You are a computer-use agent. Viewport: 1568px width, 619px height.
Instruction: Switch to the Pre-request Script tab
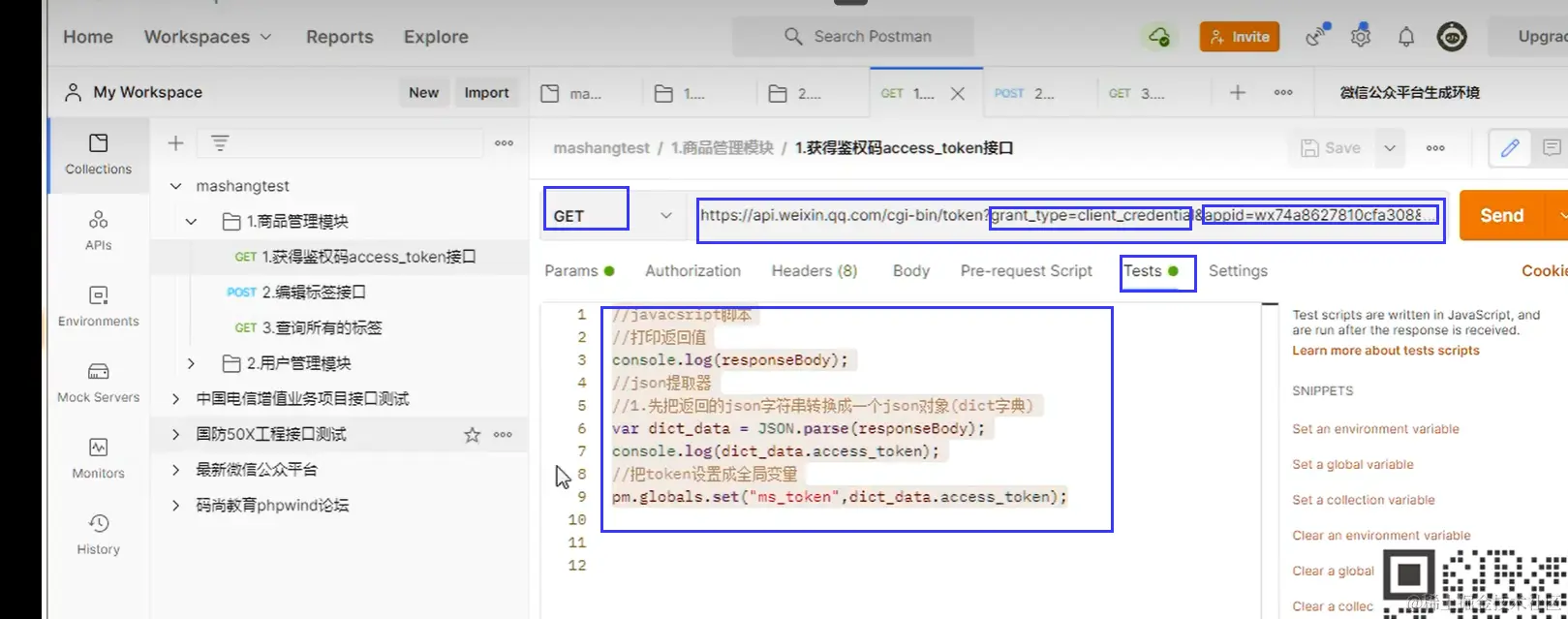click(1026, 271)
